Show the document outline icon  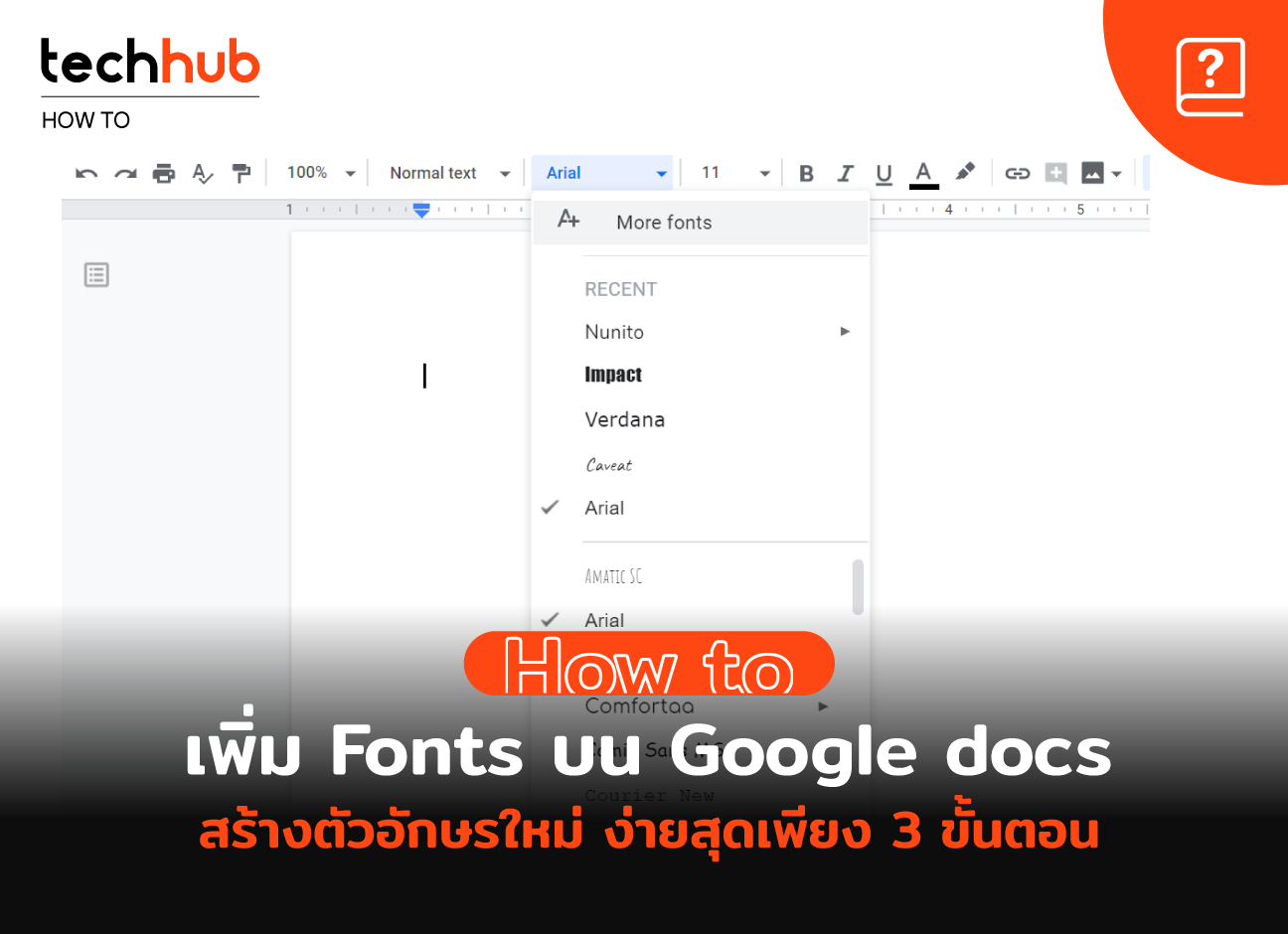(96, 274)
